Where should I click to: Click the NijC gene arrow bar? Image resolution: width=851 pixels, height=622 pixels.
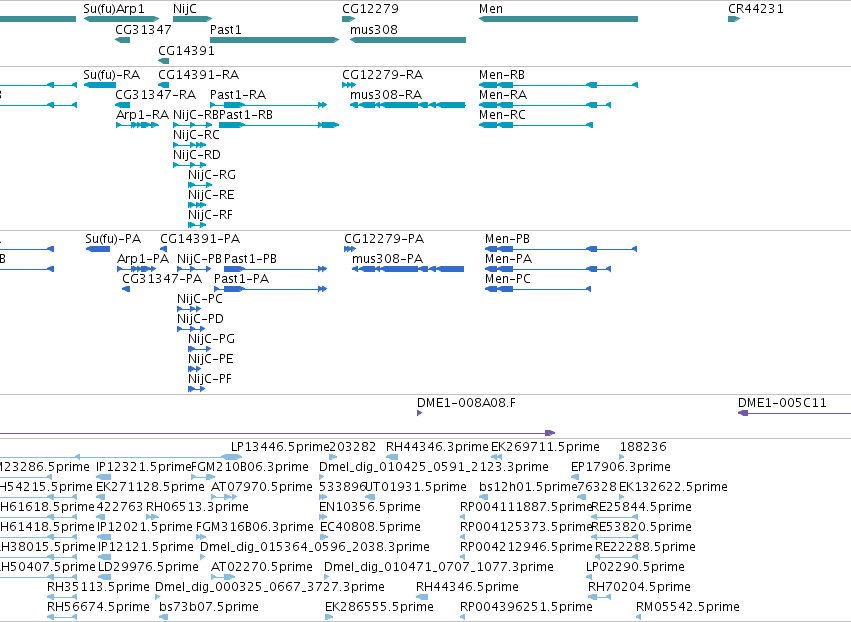point(193,19)
